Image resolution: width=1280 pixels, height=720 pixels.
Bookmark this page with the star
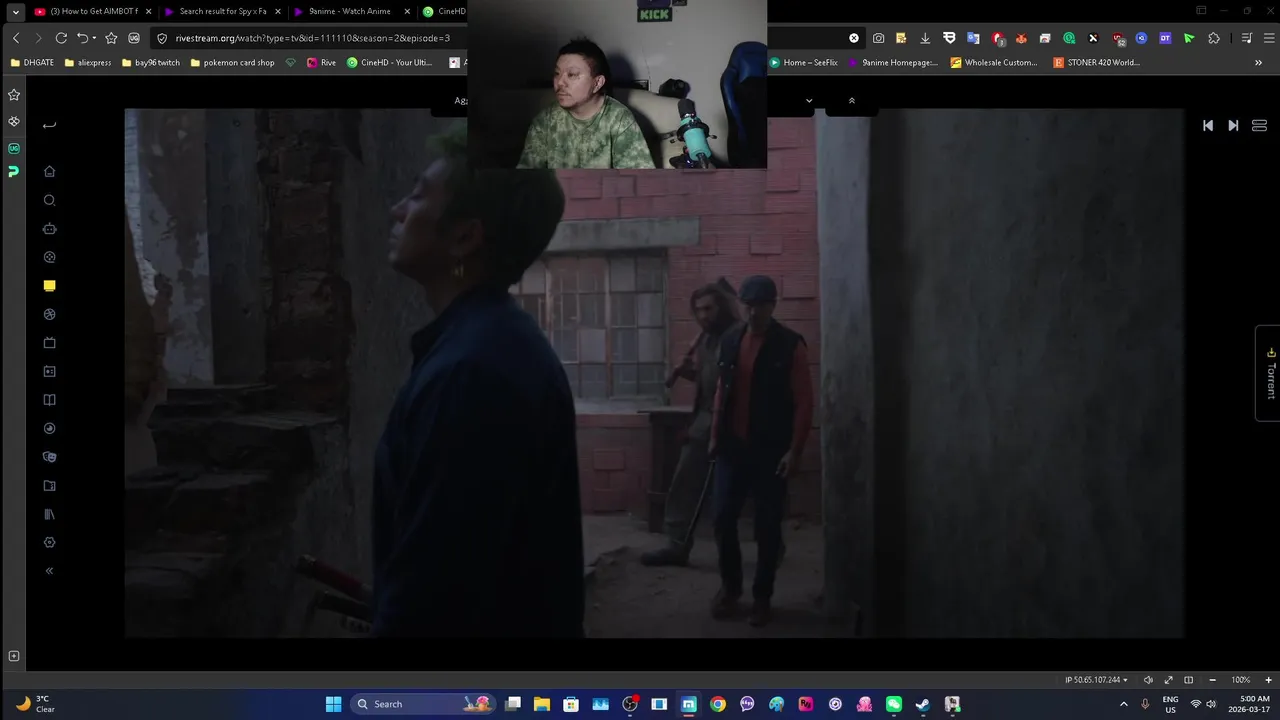tap(111, 38)
